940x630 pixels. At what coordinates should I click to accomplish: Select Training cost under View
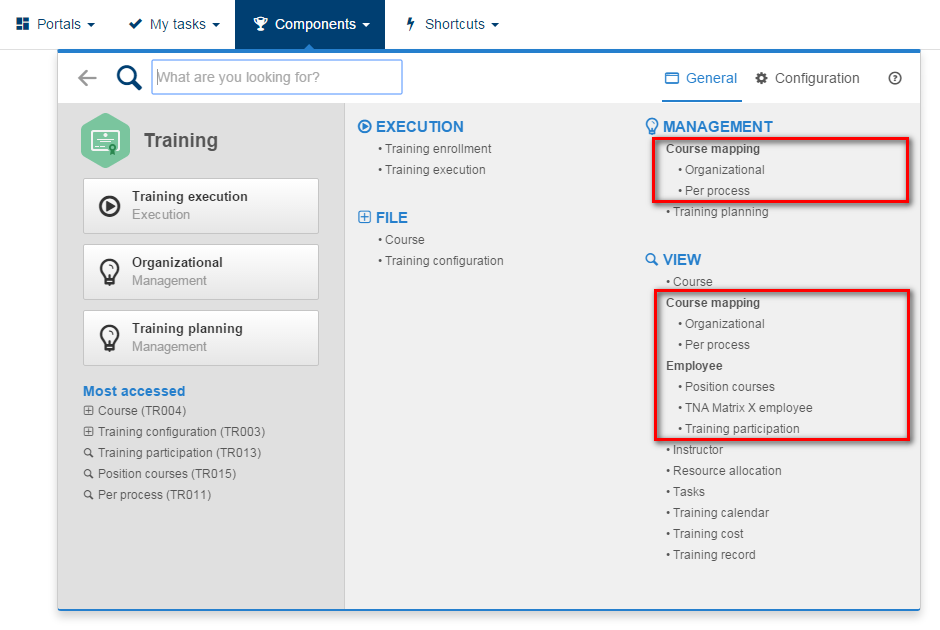click(x=707, y=533)
